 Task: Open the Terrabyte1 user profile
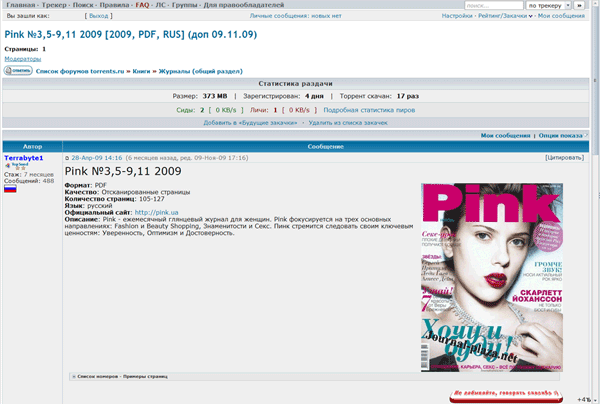coord(24,158)
